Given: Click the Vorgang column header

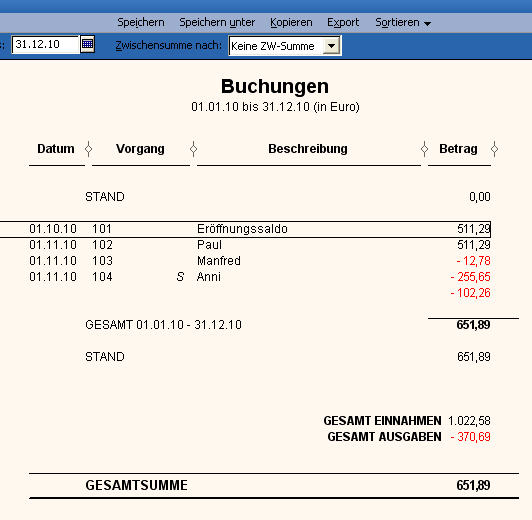Looking at the screenshot, I should [x=140, y=149].
